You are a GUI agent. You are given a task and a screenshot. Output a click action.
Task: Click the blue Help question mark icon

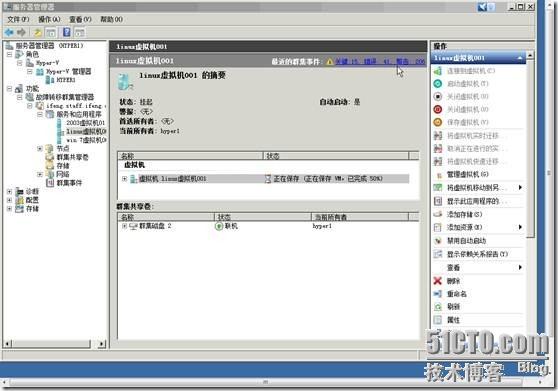click(67, 32)
